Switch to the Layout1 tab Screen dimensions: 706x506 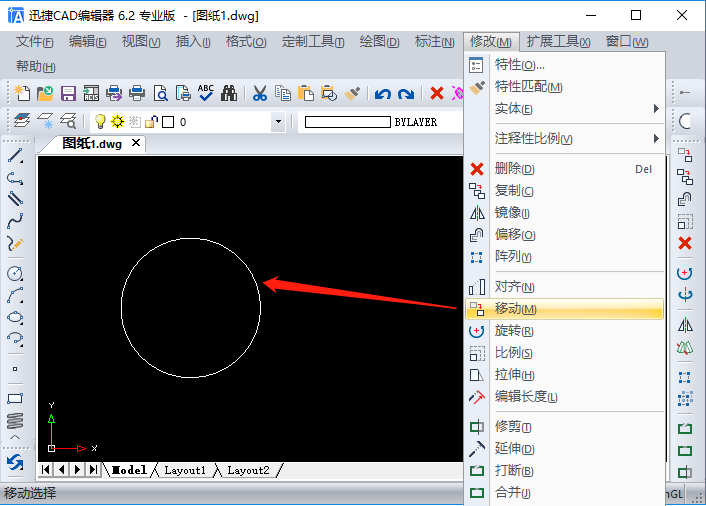(185, 470)
